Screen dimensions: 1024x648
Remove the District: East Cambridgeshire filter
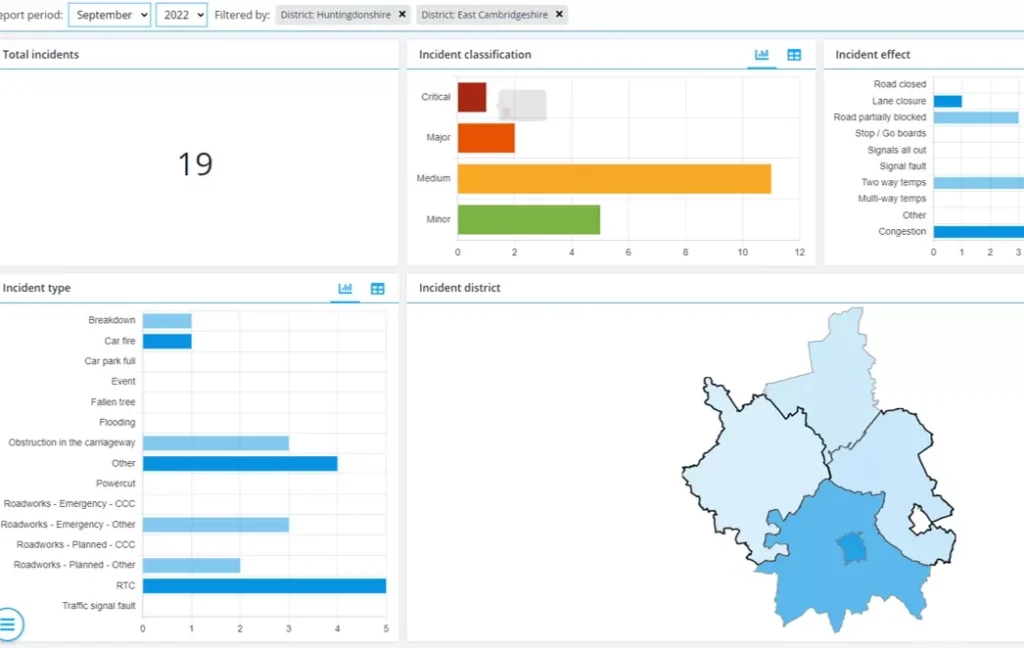[x=559, y=15]
